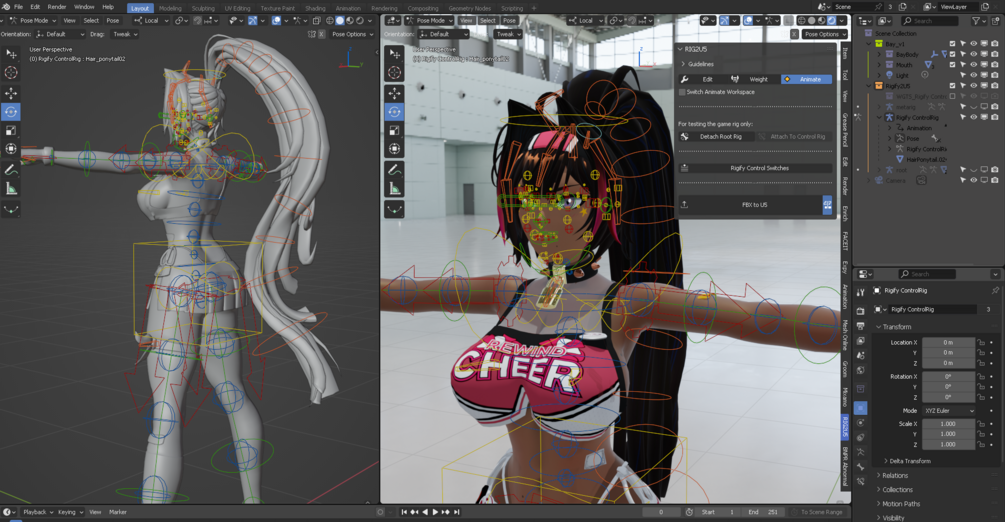Select Measure tool in left viewport

[x=11, y=189]
